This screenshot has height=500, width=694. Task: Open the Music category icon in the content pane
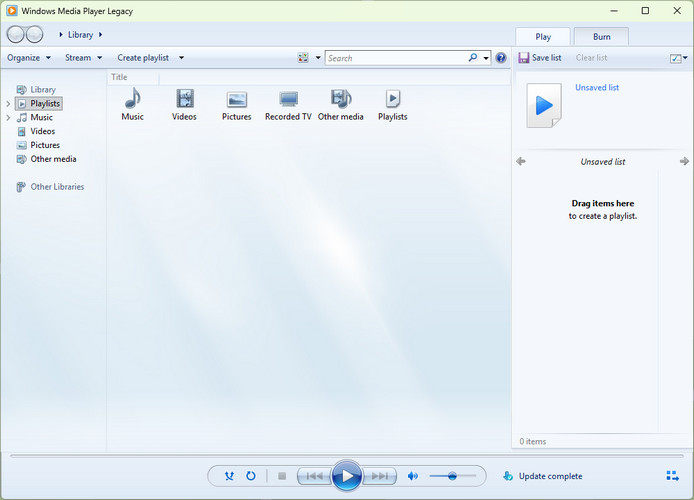(132, 104)
